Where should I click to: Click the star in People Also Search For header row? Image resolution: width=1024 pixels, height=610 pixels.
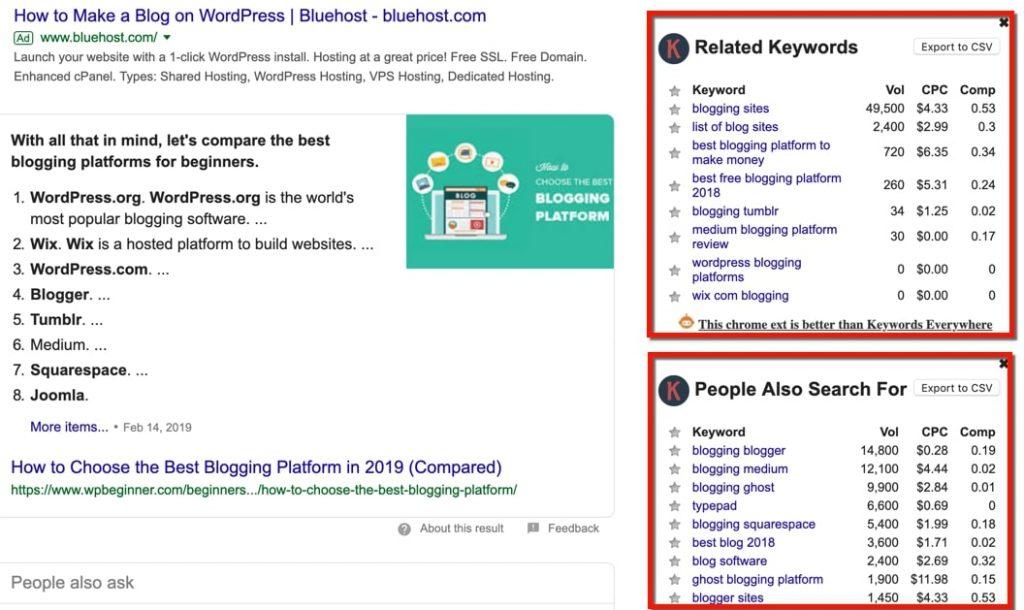[x=675, y=432]
